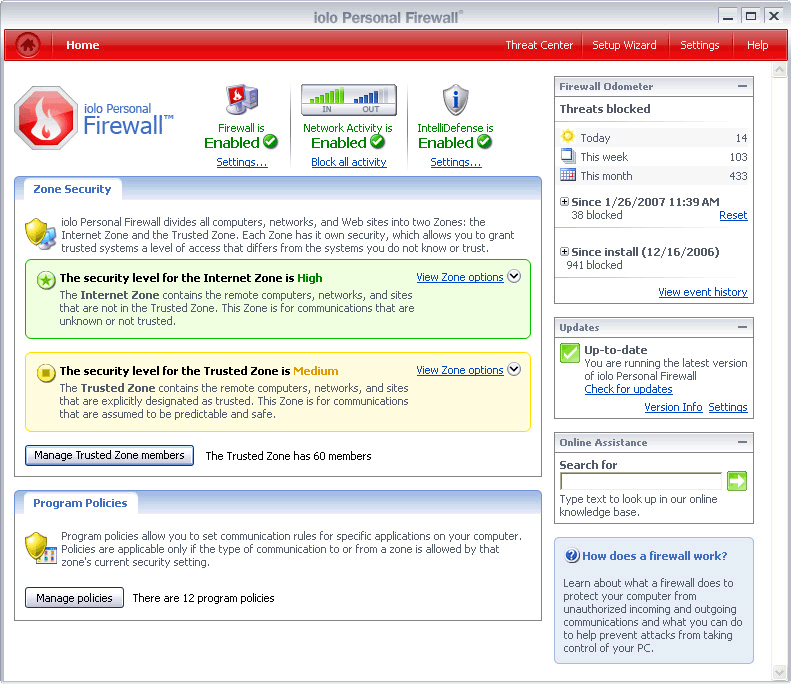Screen dimensions: 791x684
Task: Click the Trusted Zone yellow icon
Action: (x=46, y=373)
